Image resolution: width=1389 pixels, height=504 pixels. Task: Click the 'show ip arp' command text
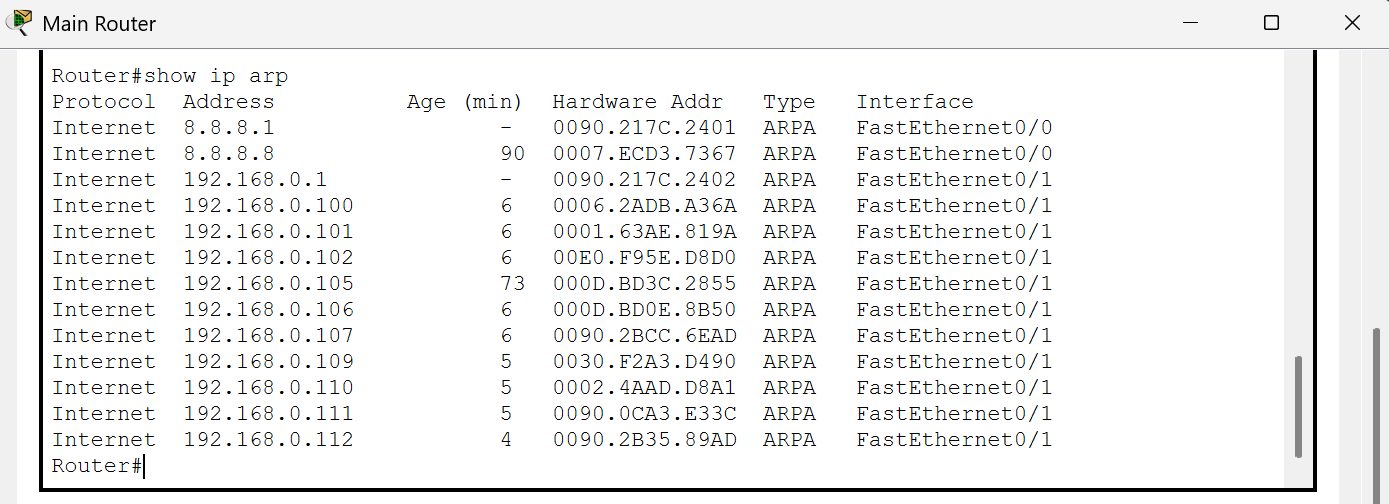(216, 76)
